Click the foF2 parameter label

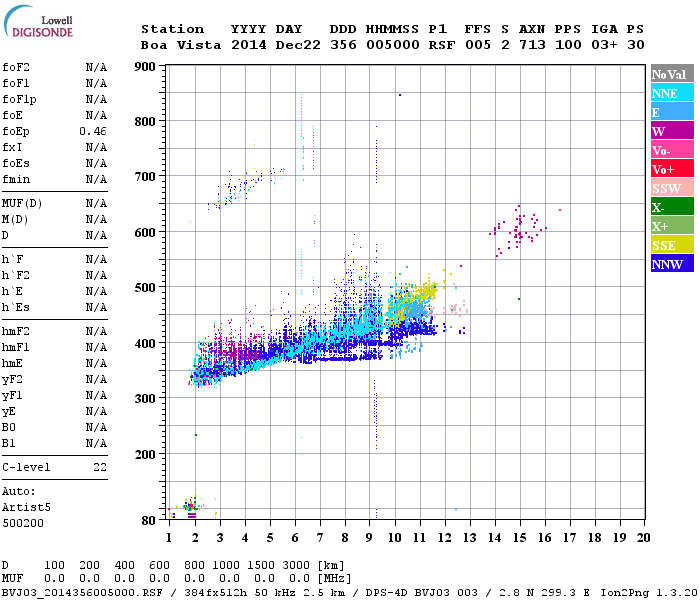tap(16, 67)
